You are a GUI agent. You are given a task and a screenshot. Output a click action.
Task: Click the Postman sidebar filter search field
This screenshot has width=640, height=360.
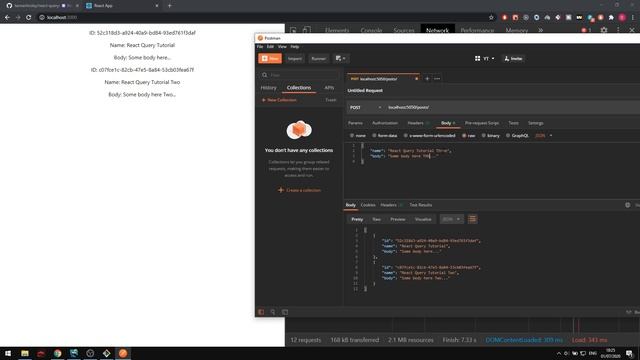300,75
